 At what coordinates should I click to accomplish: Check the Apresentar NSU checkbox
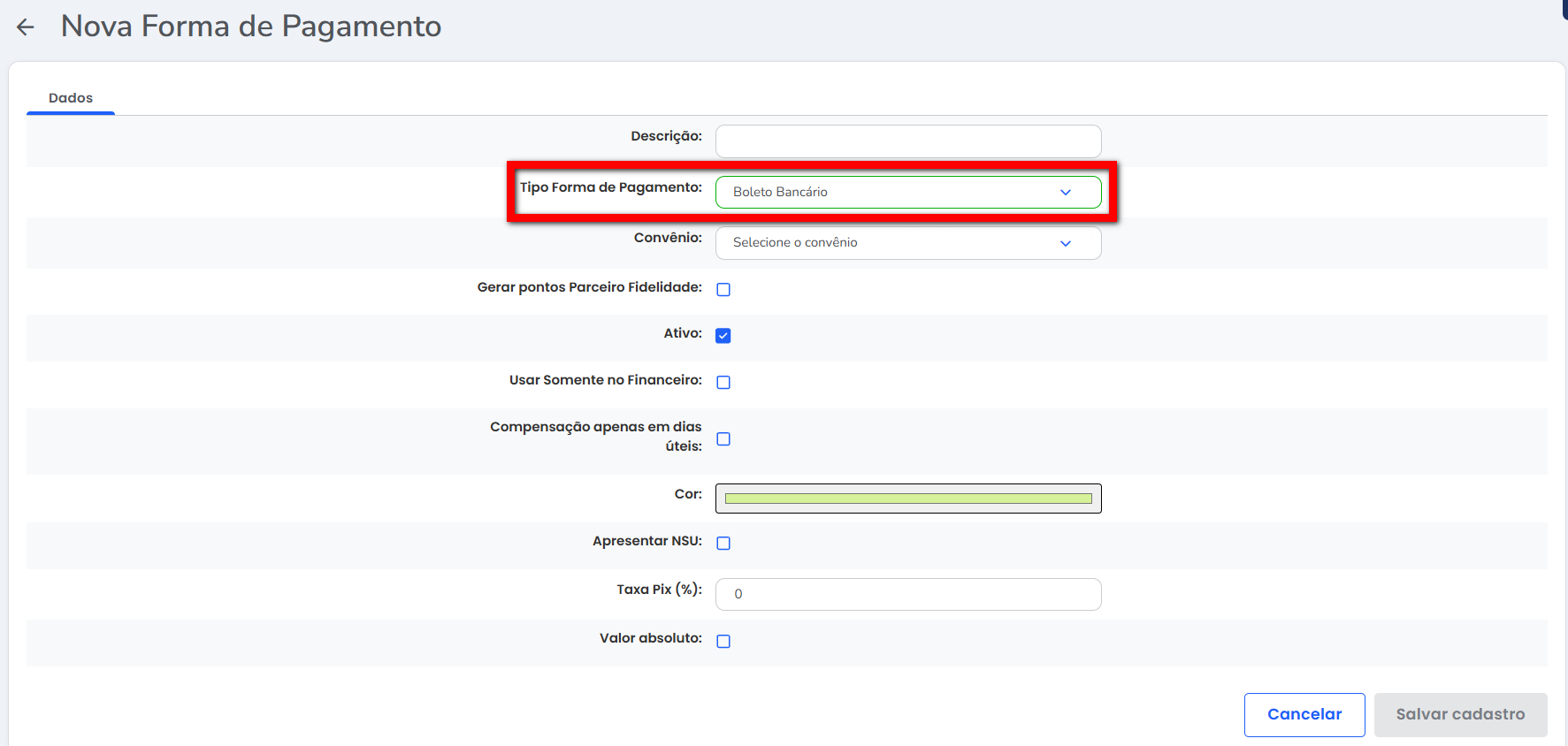[x=723, y=544]
